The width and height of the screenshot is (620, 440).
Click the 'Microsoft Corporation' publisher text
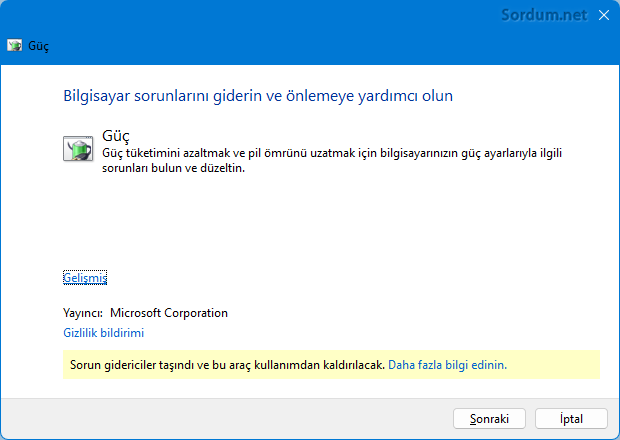(169, 313)
